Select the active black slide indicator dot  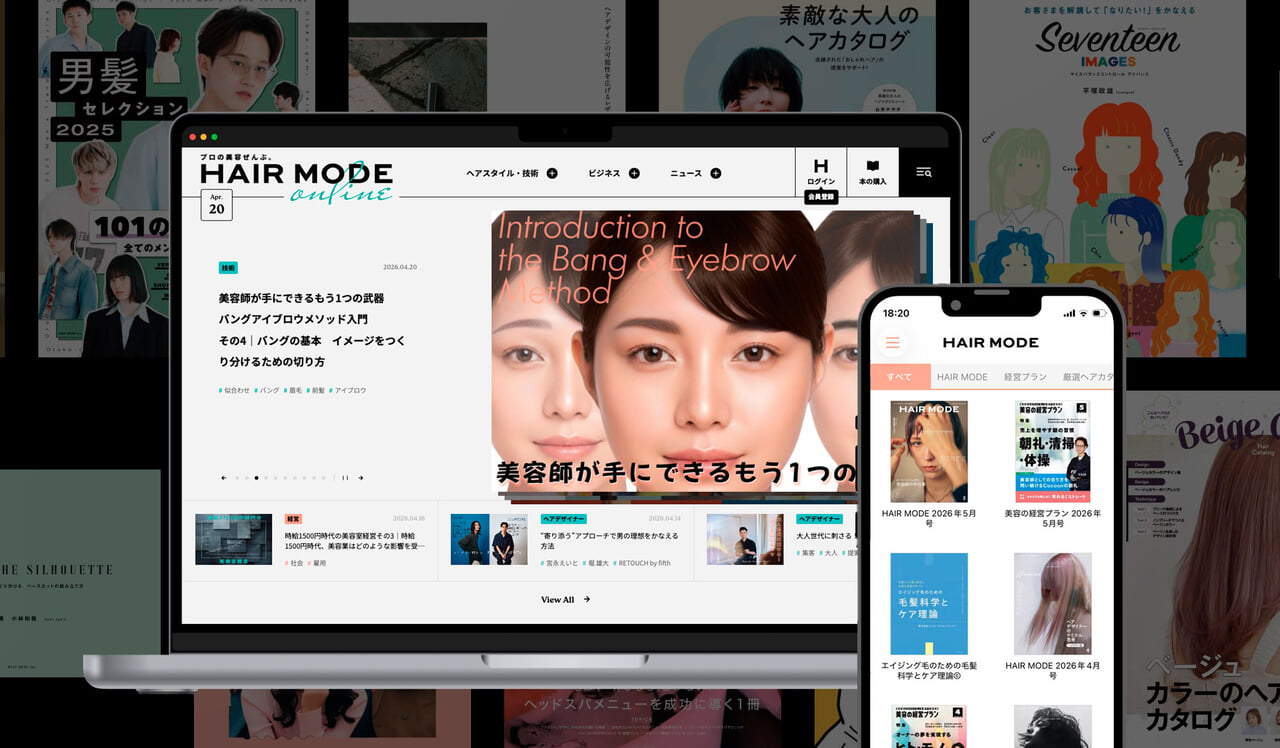click(x=256, y=478)
